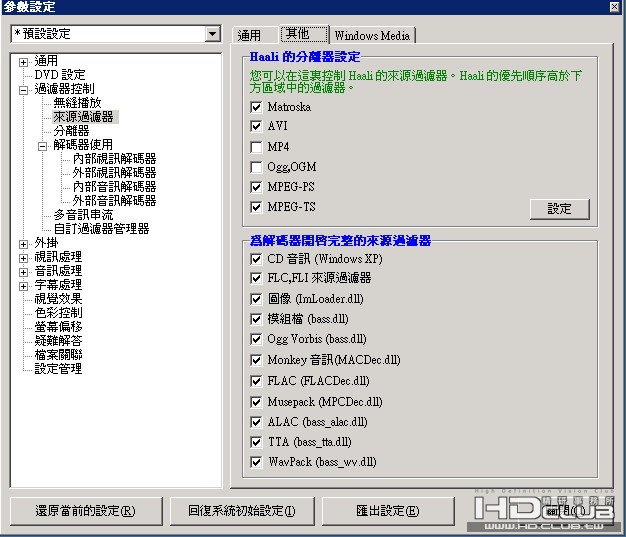The height and width of the screenshot is (537, 626).
Task: Expand the 字幕處理 tree node
Action: pos(23,286)
